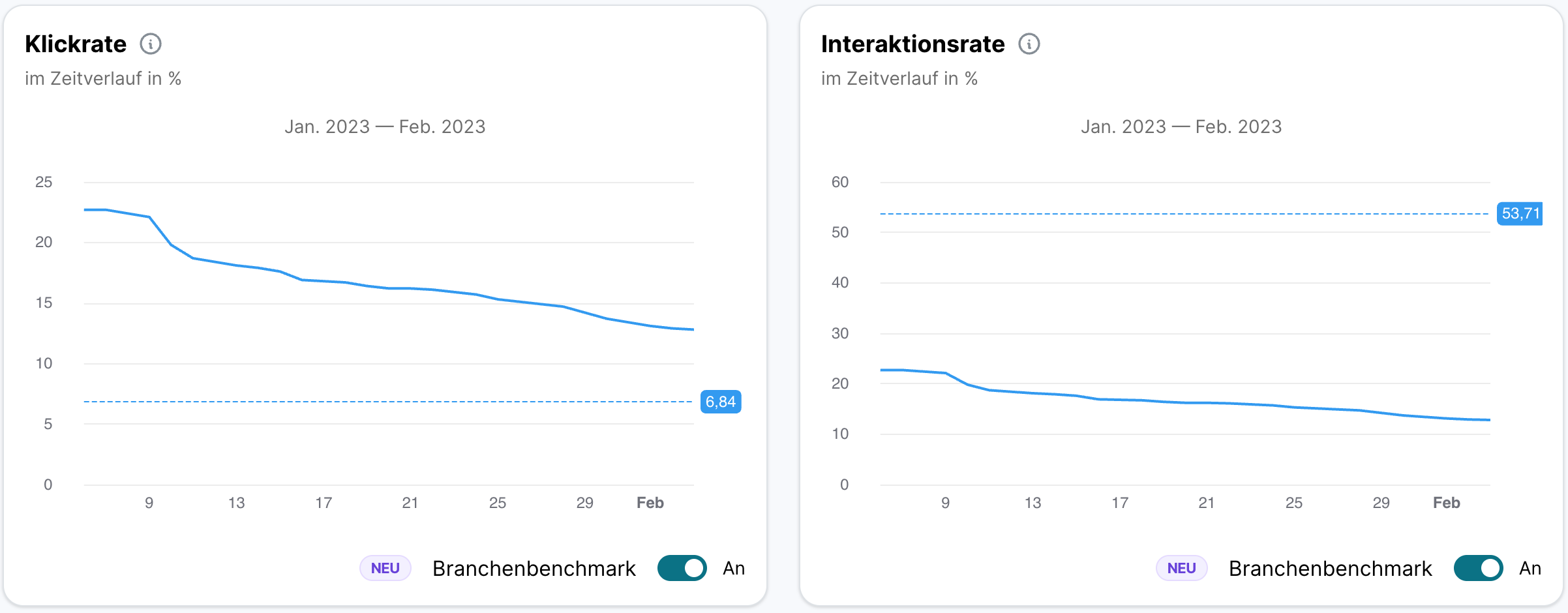Open the Jan. 2023 — Feb. 2023 range on Interaktionsrate
The width and height of the screenshot is (1568, 613).
[1181, 127]
